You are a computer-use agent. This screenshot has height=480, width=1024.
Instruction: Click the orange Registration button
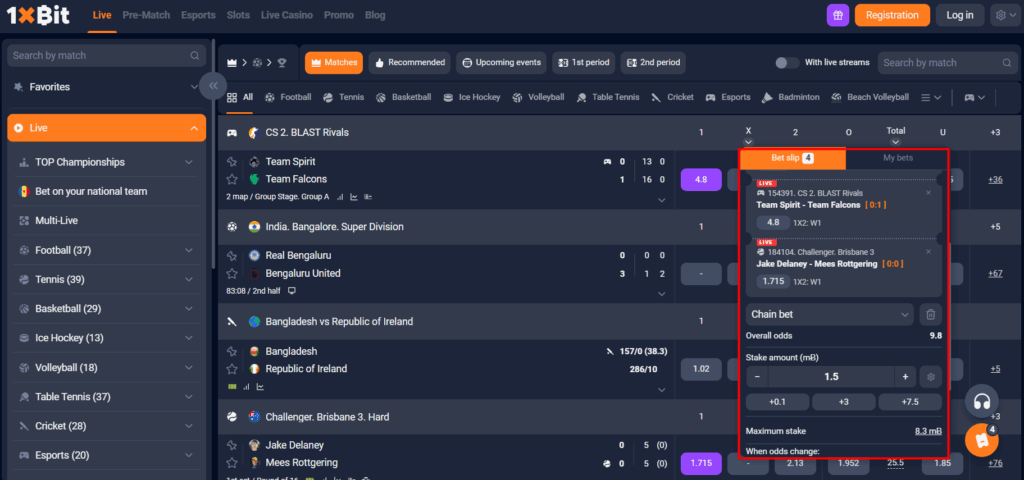tap(892, 15)
